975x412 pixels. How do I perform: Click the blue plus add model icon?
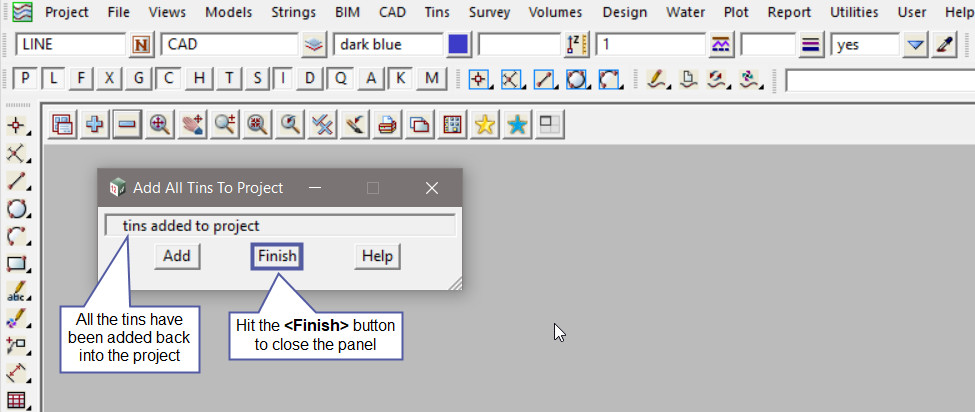[95, 125]
